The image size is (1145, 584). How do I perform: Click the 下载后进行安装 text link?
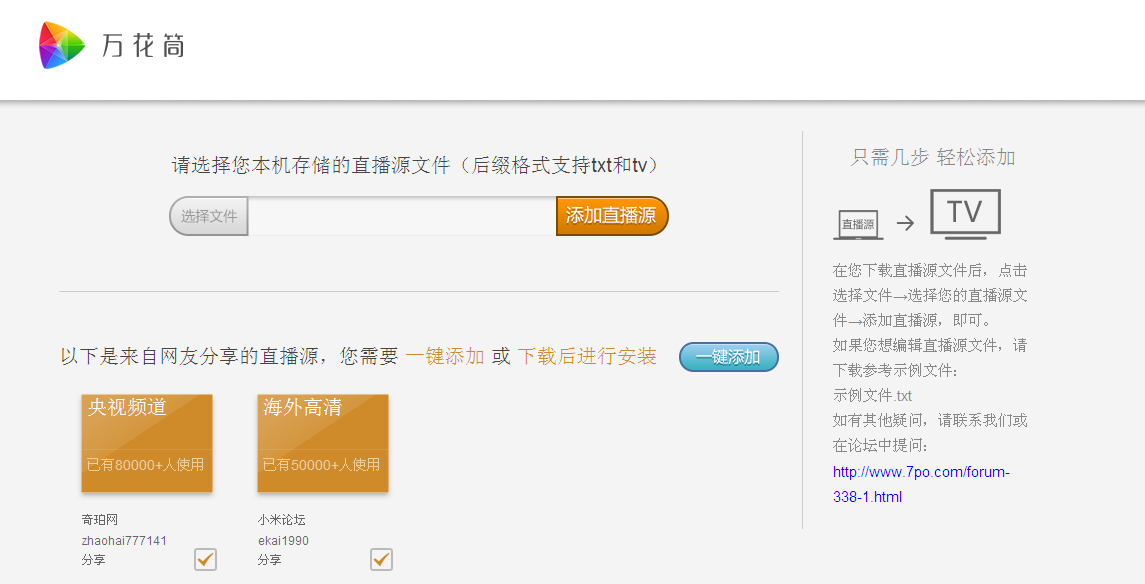[x=587, y=356]
